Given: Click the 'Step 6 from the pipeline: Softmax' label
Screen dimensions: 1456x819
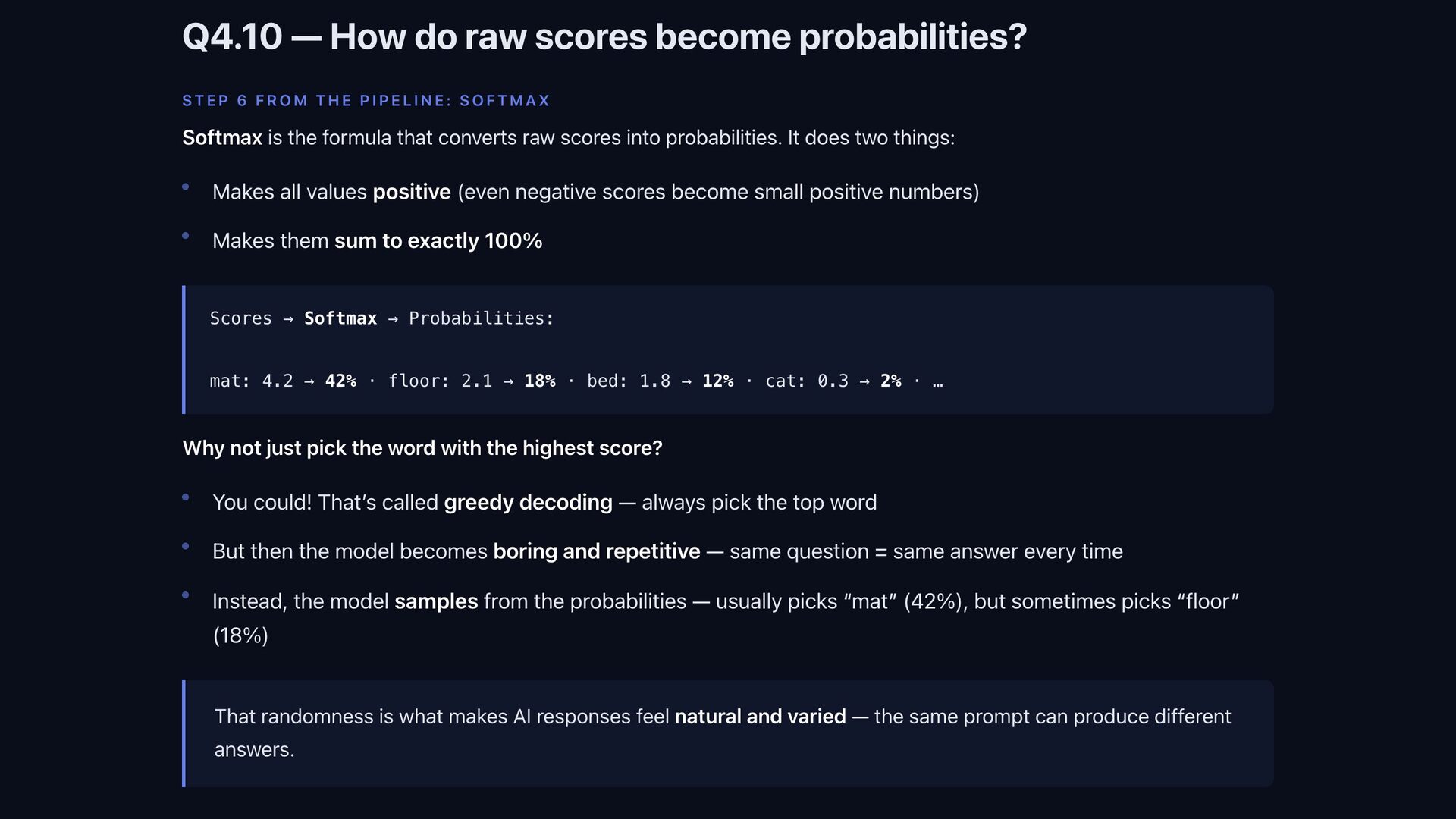Looking at the screenshot, I should [x=366, y=101].
